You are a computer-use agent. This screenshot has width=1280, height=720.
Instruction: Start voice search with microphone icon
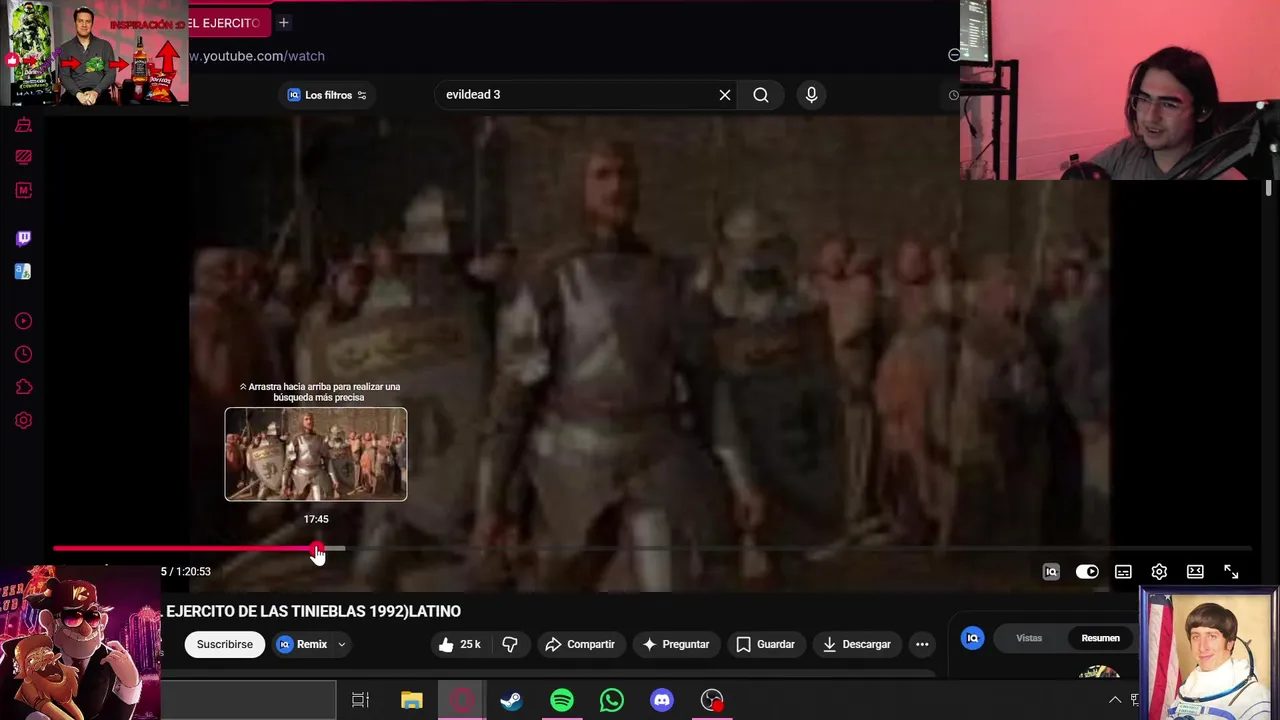811,95
